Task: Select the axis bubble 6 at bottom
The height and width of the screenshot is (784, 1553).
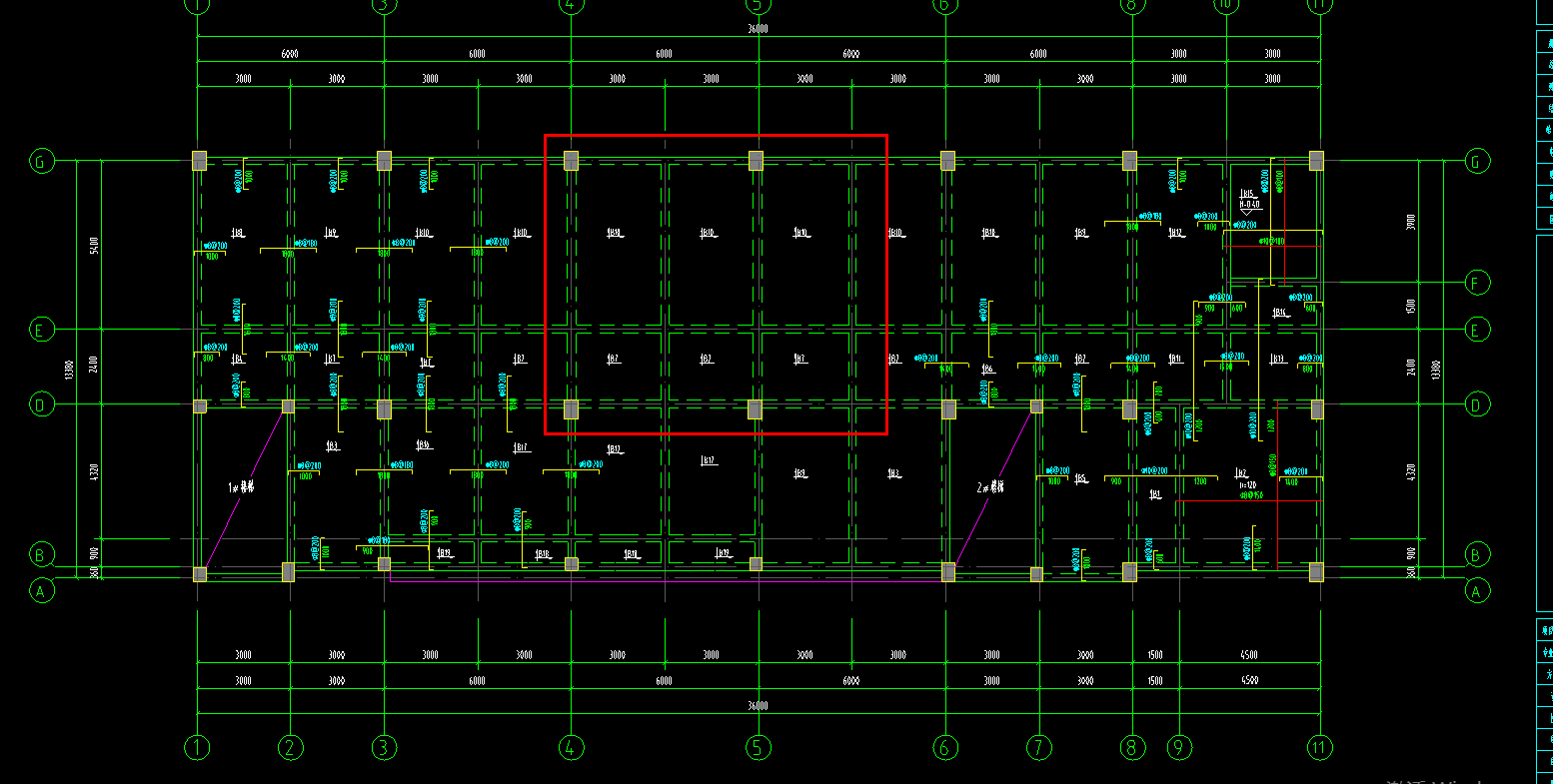Action: (x=945, y=747)
